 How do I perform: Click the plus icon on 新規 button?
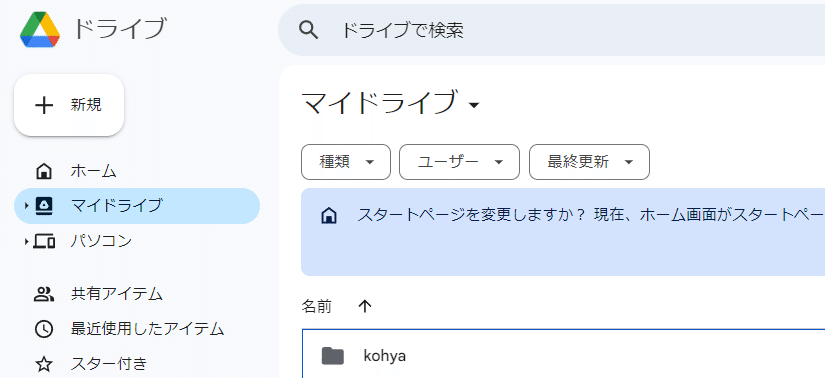44,105
